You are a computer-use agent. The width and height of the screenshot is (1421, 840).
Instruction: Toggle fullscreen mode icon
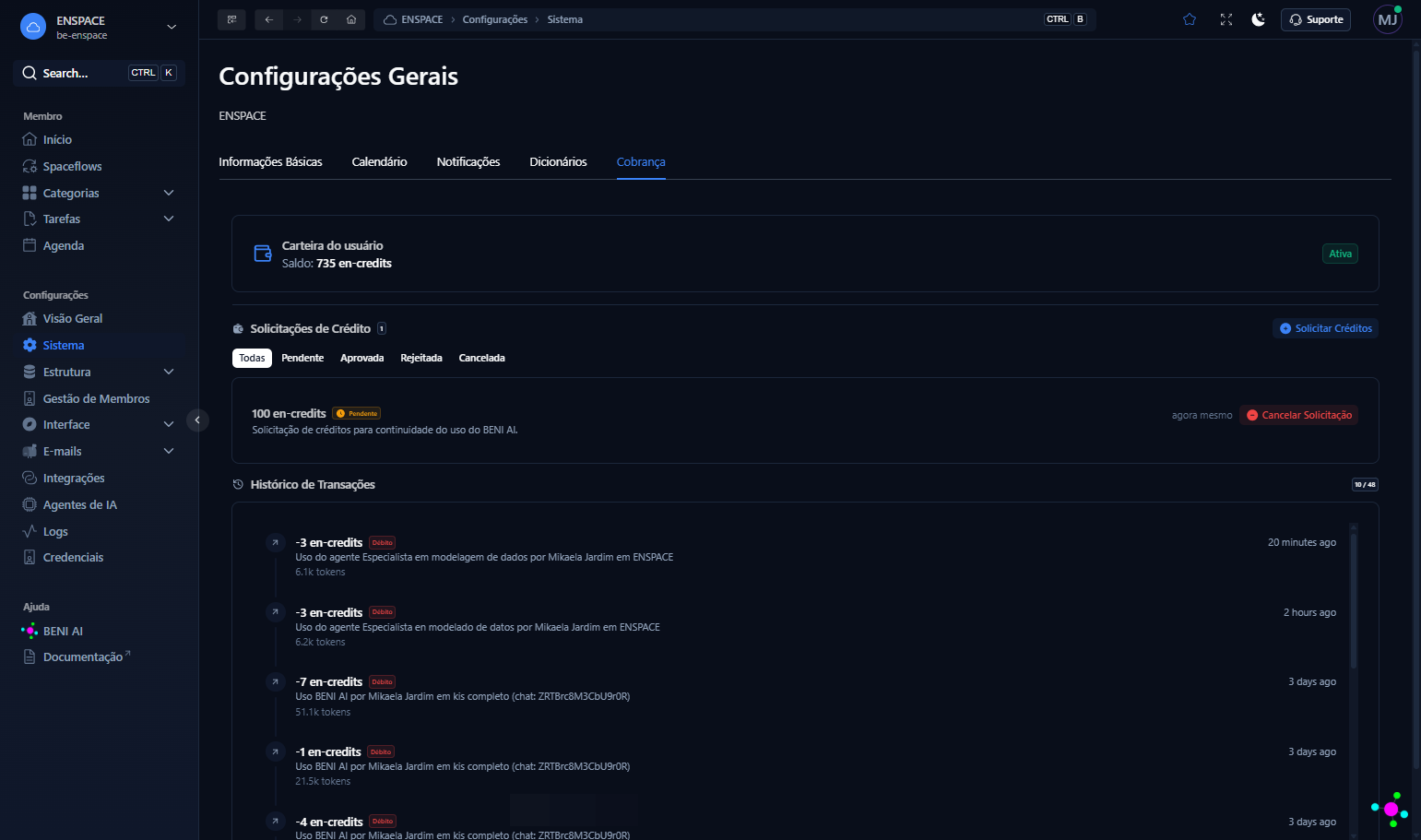(1226, 19)
